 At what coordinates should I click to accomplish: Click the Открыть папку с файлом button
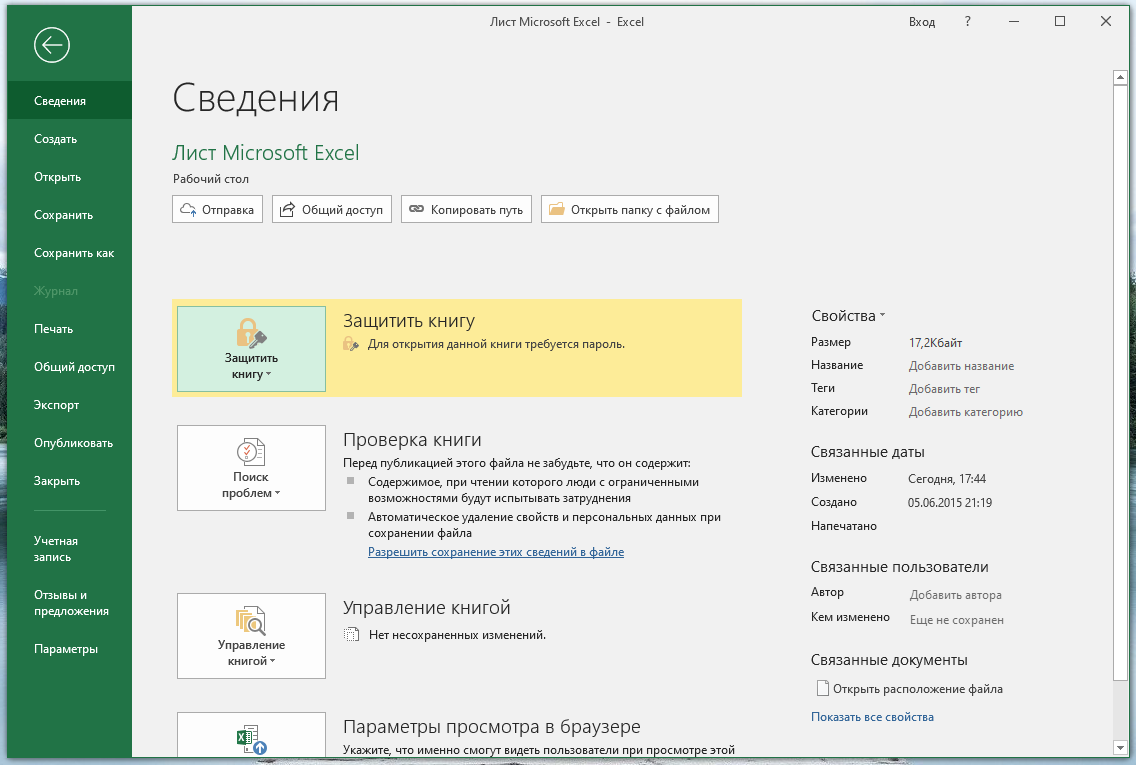(x=630, y=209)
